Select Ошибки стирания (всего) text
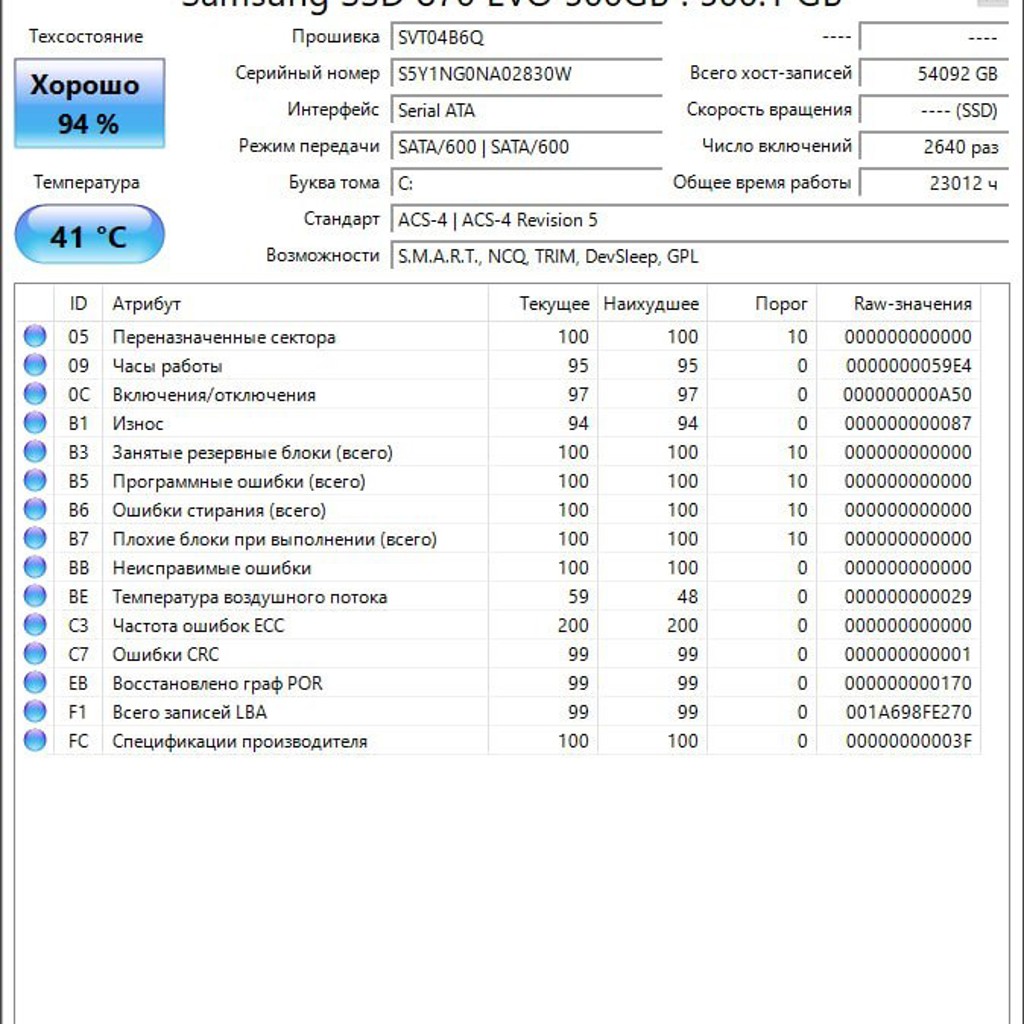Screen dimensions: 1024x1024 click(219, 510)
